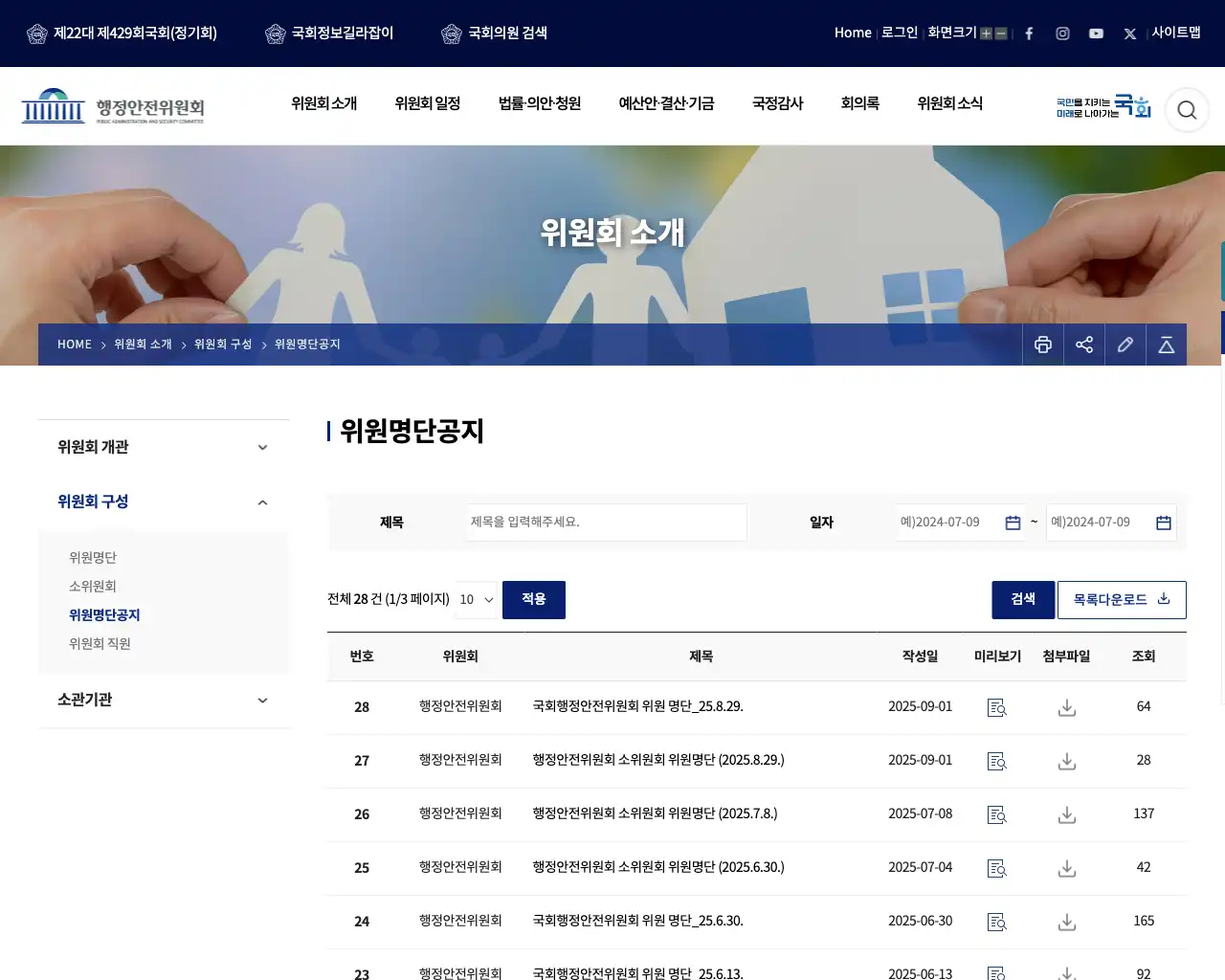Open the Facebook icon link
The height and width of the screenshot is (980, 1225).
click(1029, 33)
